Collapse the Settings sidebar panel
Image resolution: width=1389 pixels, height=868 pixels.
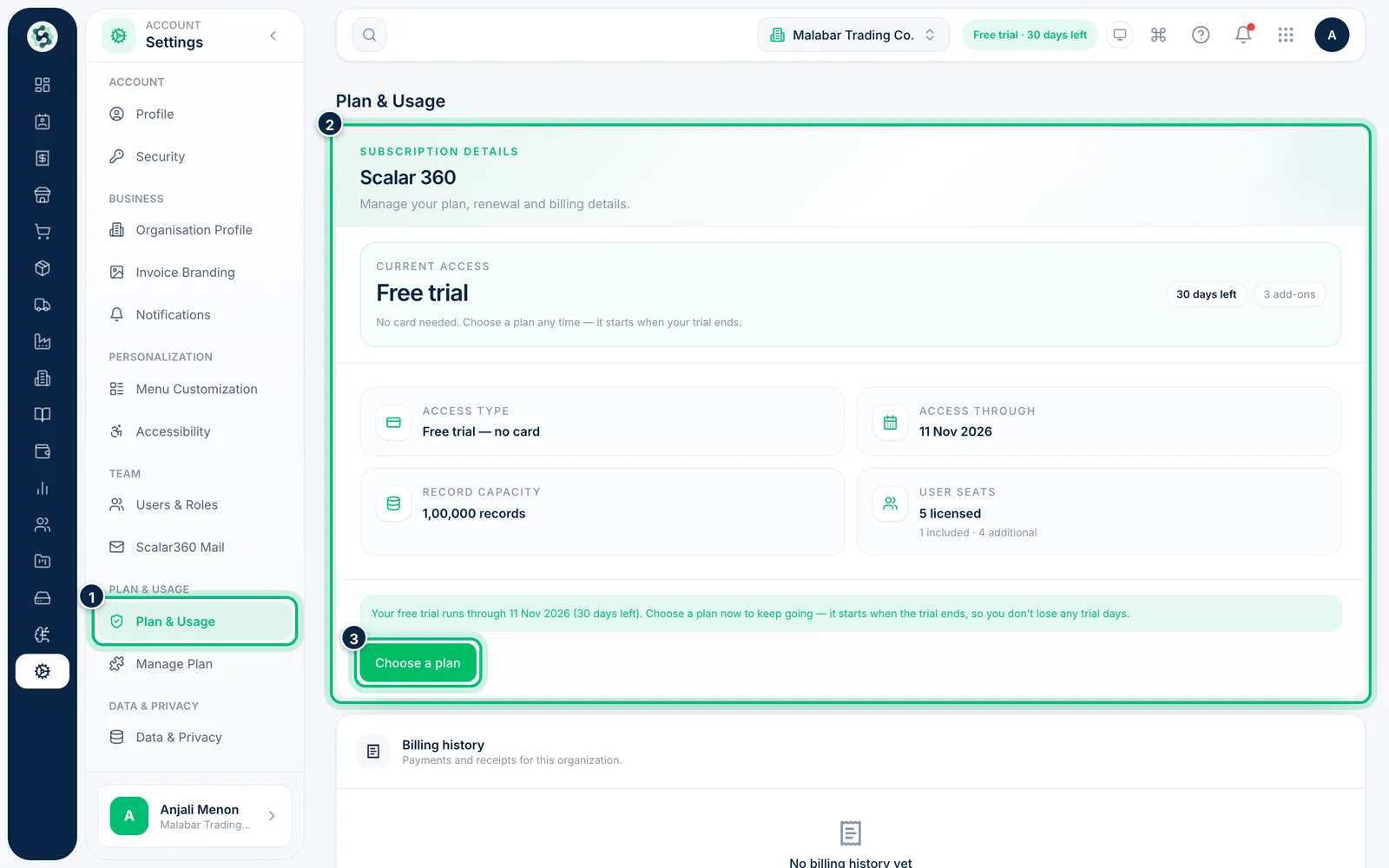273,36
